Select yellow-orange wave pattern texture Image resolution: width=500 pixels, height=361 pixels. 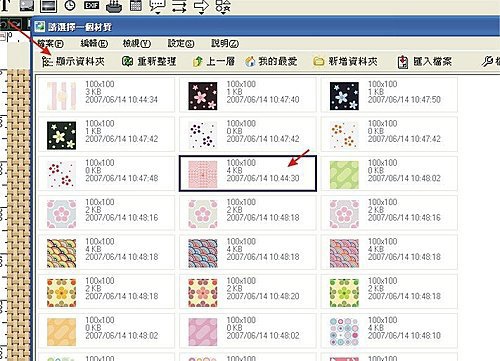click(x=106, y=252)
